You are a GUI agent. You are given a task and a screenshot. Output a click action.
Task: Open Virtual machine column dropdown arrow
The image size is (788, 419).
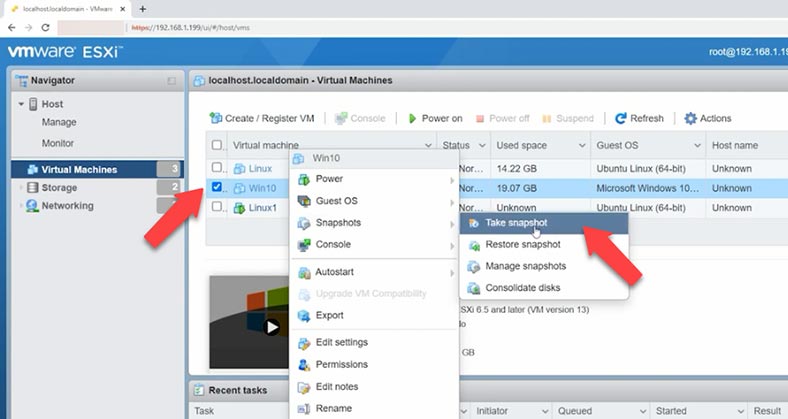pyautogui.click(x=428, y=145)
